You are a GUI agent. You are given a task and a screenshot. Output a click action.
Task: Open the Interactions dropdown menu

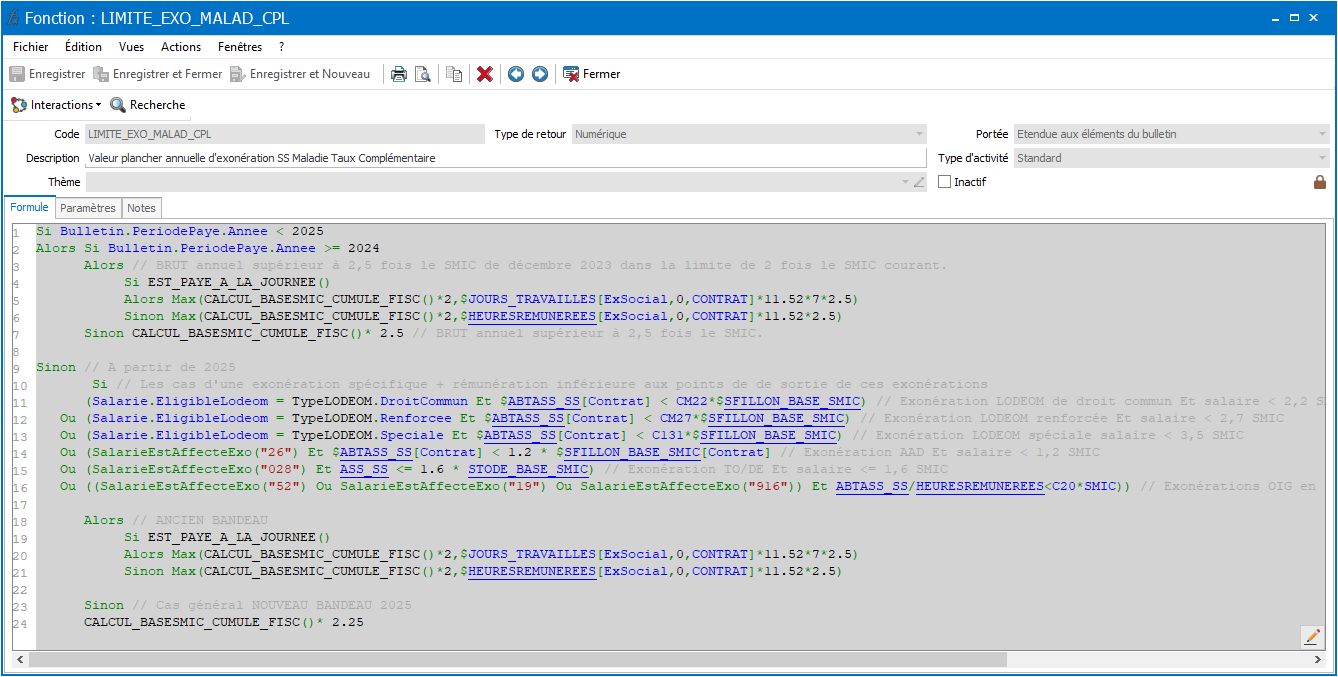56,105
